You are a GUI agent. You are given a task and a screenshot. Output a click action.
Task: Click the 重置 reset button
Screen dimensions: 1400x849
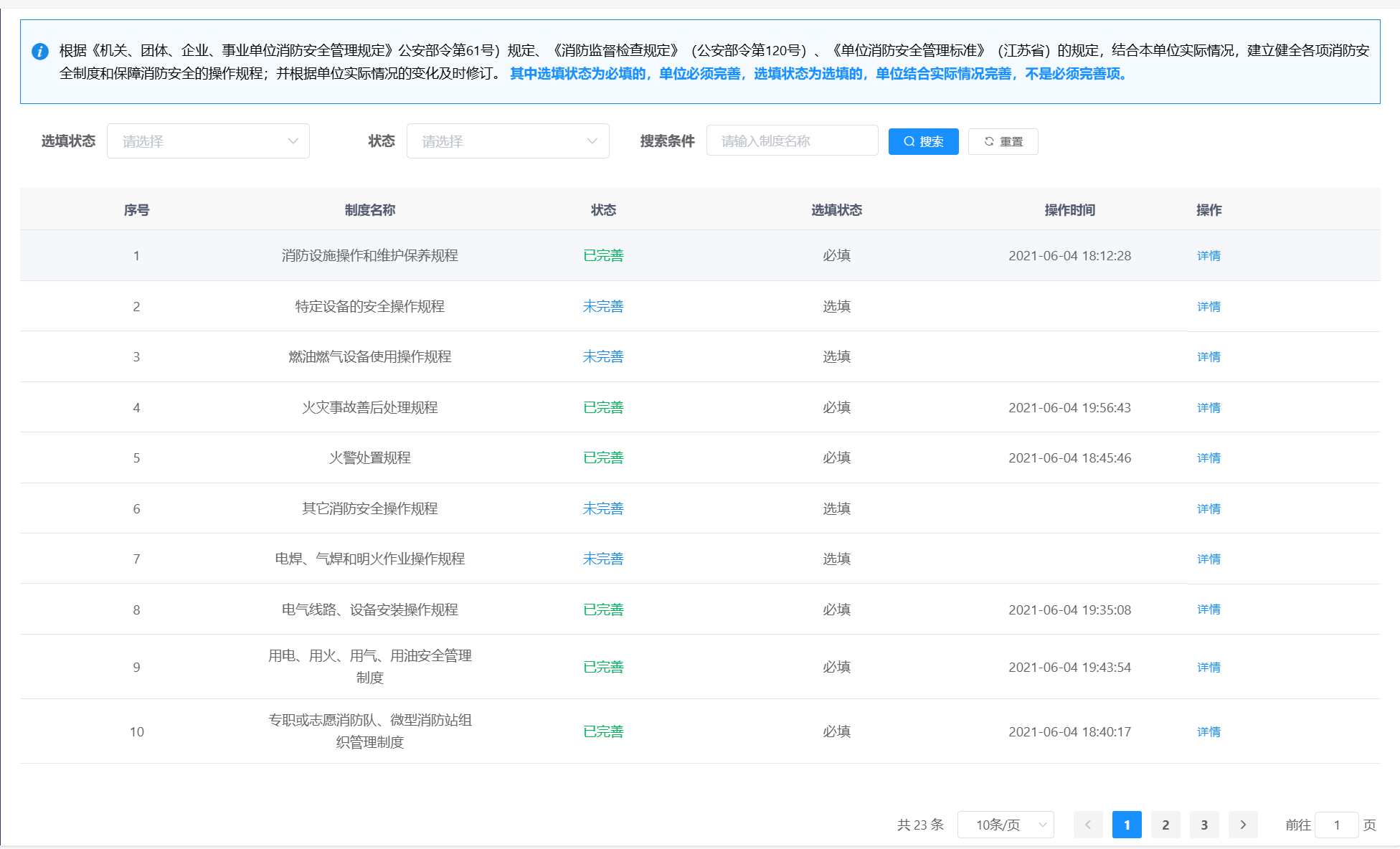[1003, 141]
